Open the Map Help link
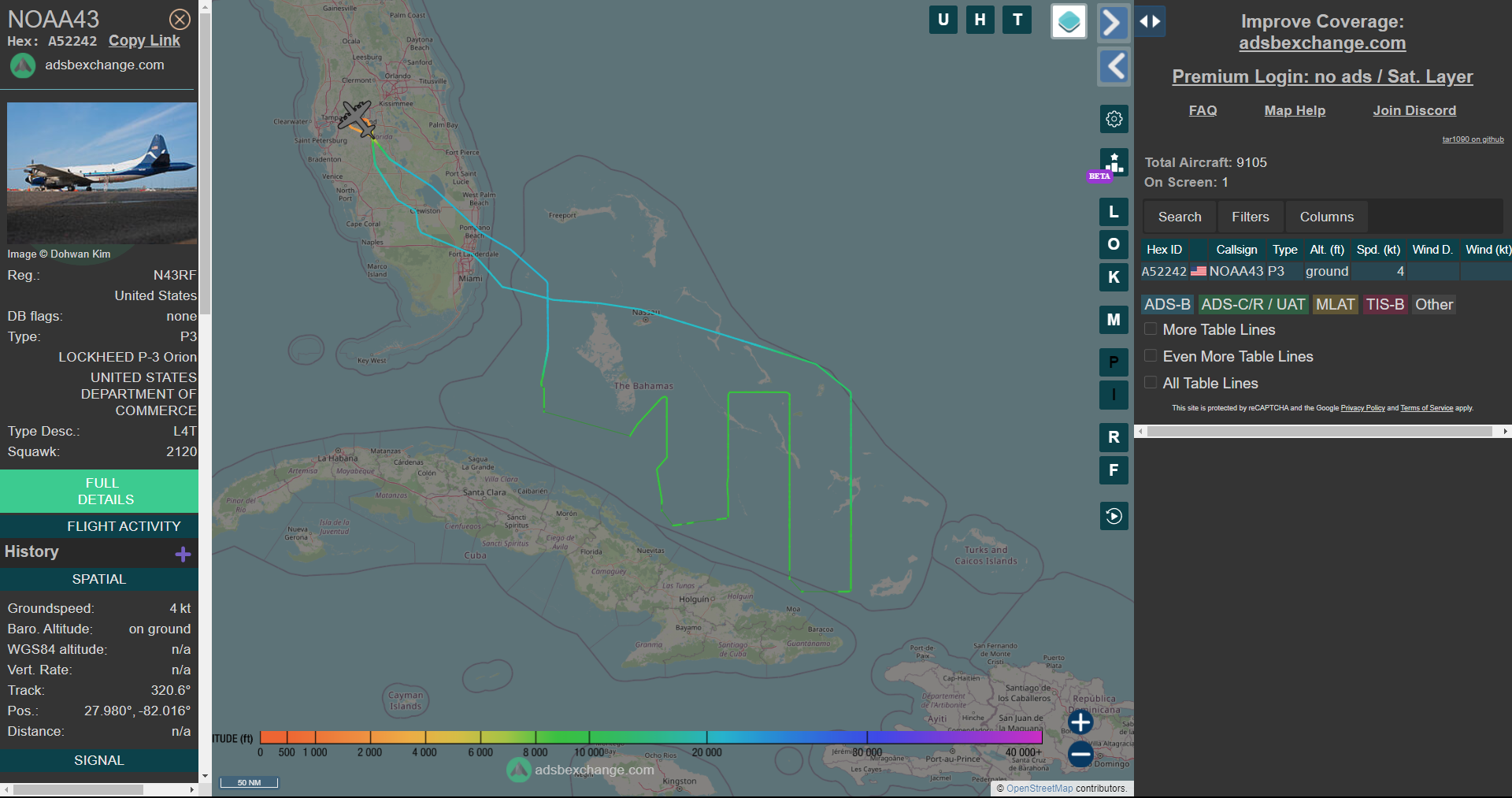Image resolution: width=1512 pixels, height=798 pixels. (1295, 110)
